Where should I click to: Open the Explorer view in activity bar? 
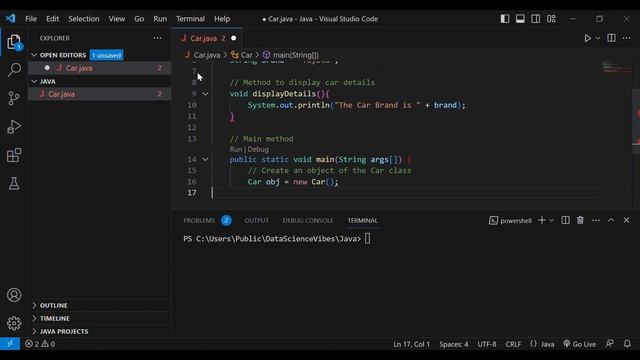point(14,42)
